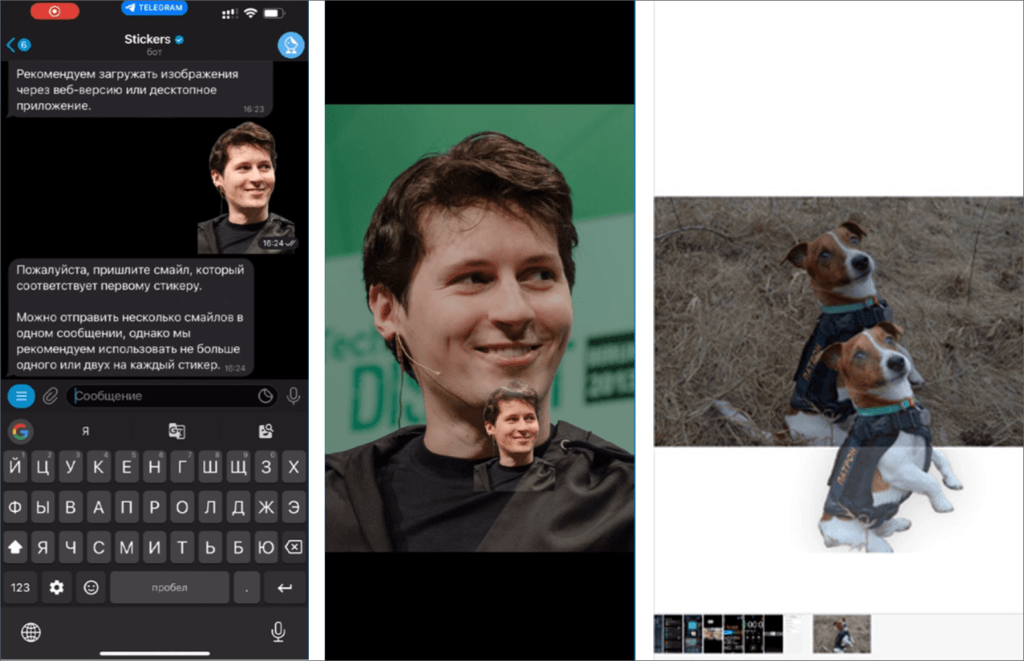The image size is (1024, 661).
Task: Open the blue bot commands menu button
Action: 21,396
